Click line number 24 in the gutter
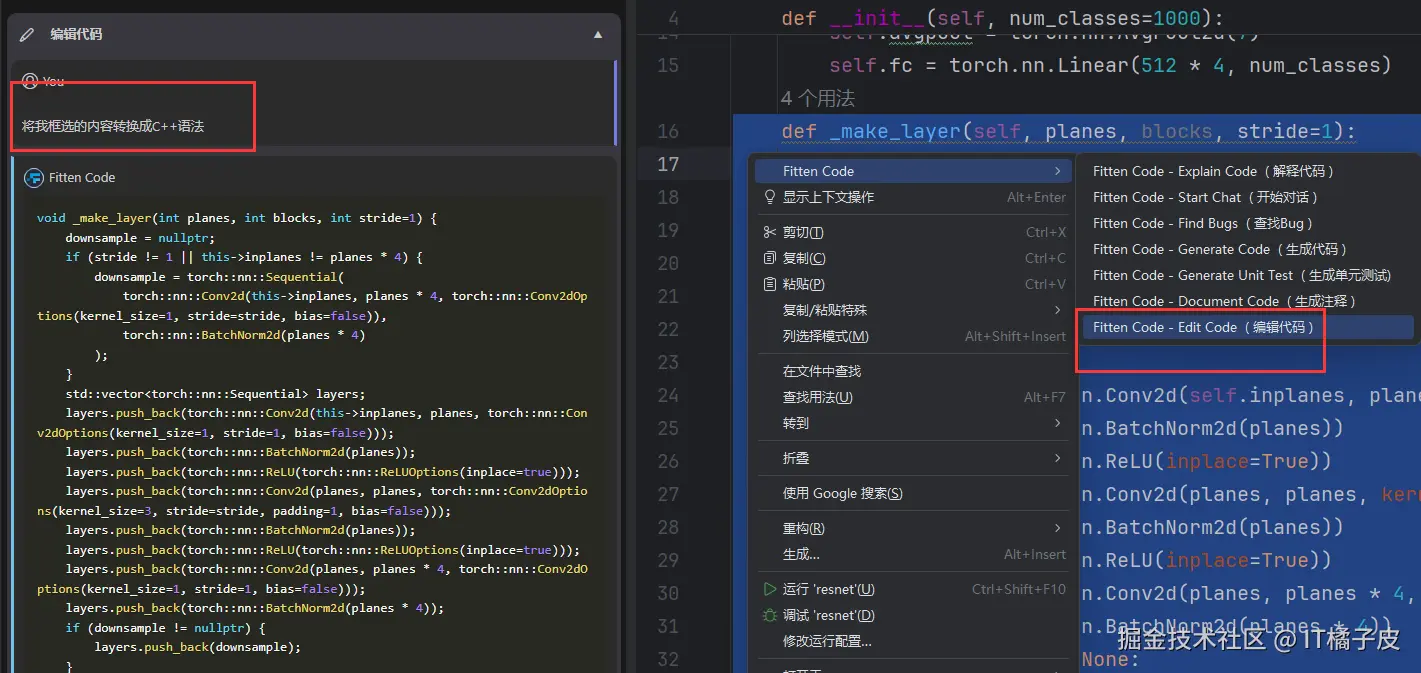Viewport: 1421px width, 673px height. click(x=667, y=395)
